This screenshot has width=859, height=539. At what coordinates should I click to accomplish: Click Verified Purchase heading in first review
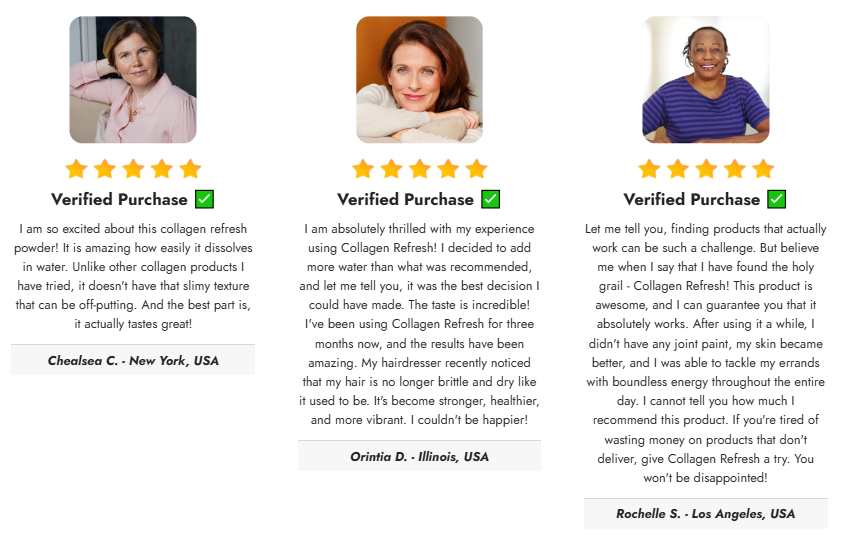coord(119,199)
